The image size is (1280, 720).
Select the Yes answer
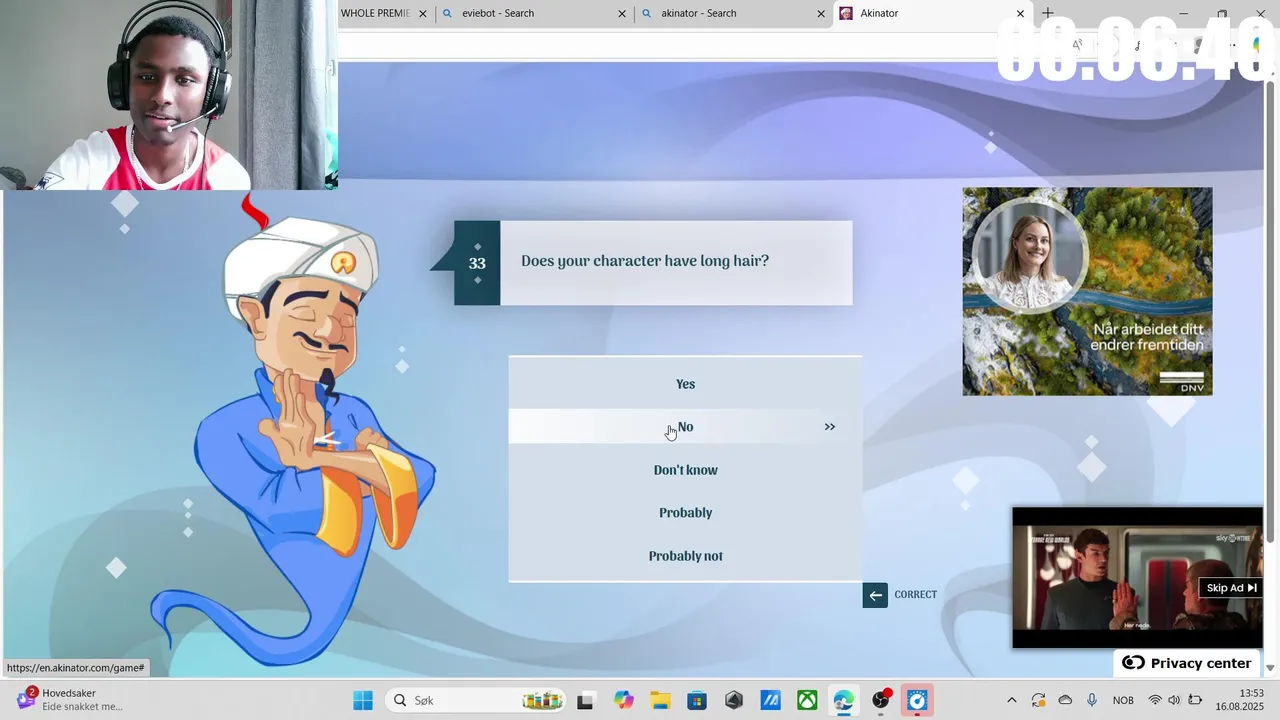(685, 384)
